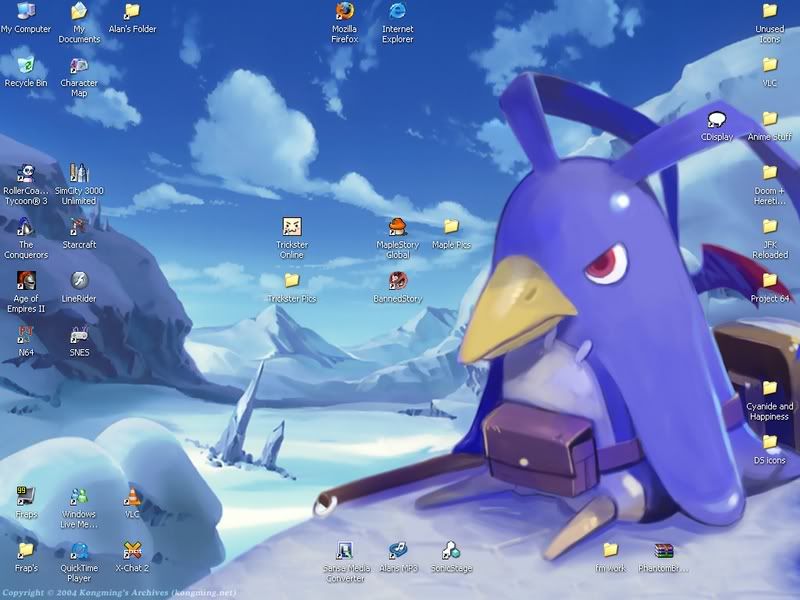This screenshot has height=600, width=800.
Task: Select the Character Map shortcut
Action: [79, 77]
